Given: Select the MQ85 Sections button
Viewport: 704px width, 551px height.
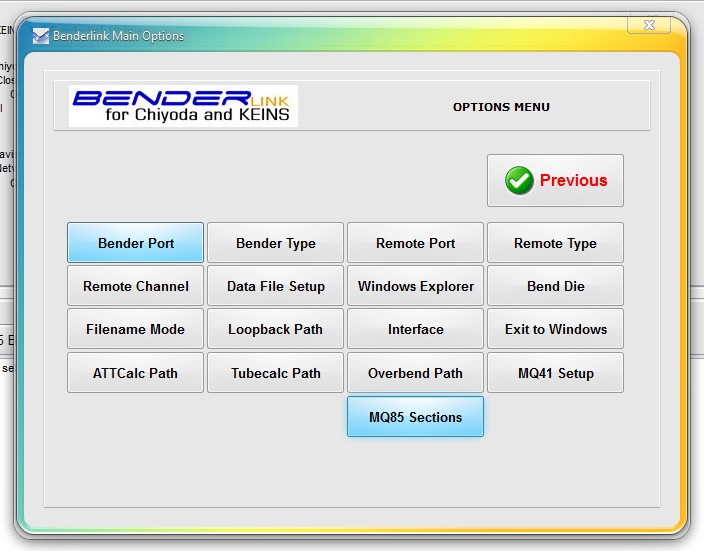Looking at the screenshot, I should (415, 417).
